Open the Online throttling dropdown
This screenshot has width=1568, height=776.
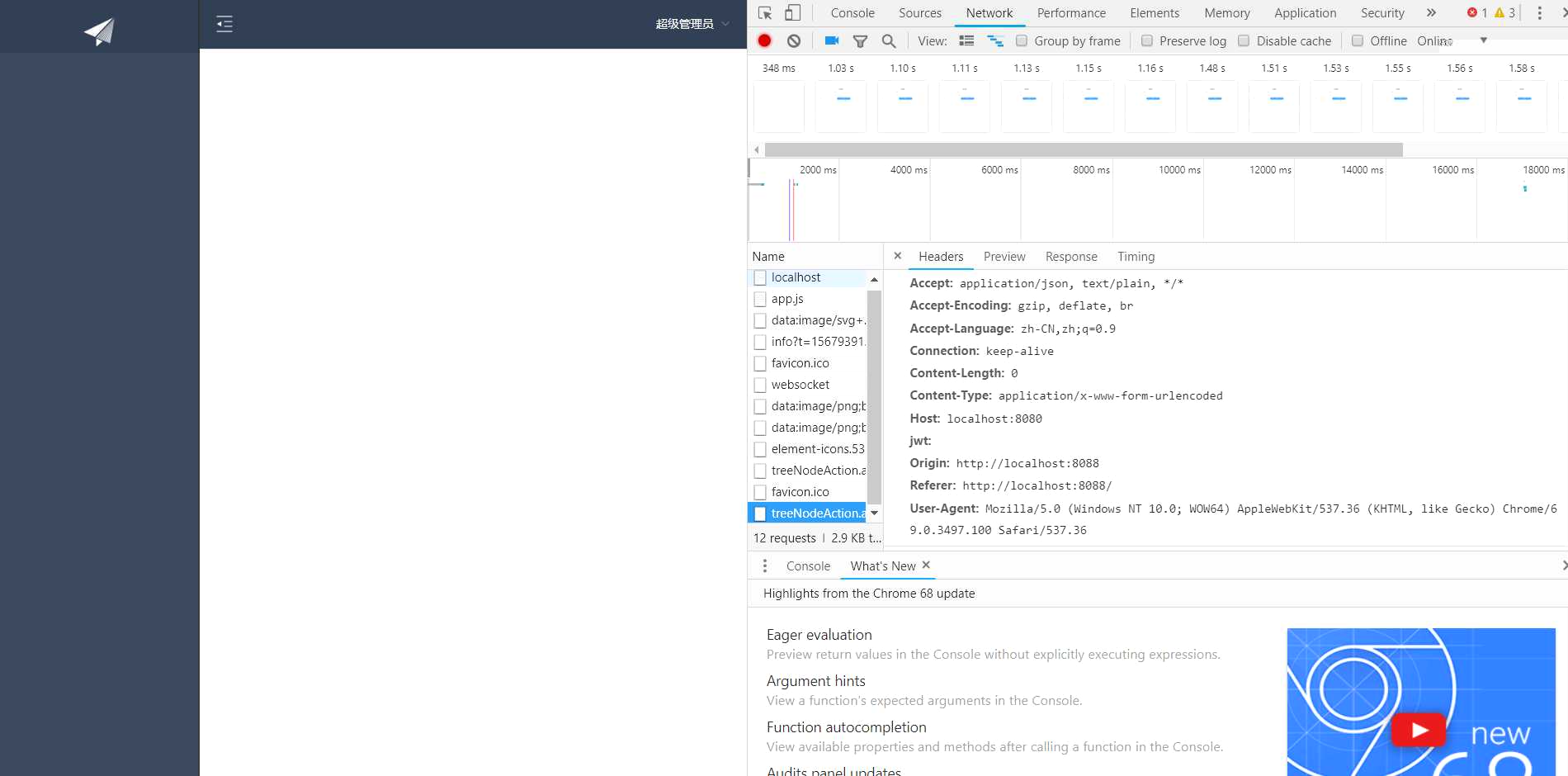1452,40
